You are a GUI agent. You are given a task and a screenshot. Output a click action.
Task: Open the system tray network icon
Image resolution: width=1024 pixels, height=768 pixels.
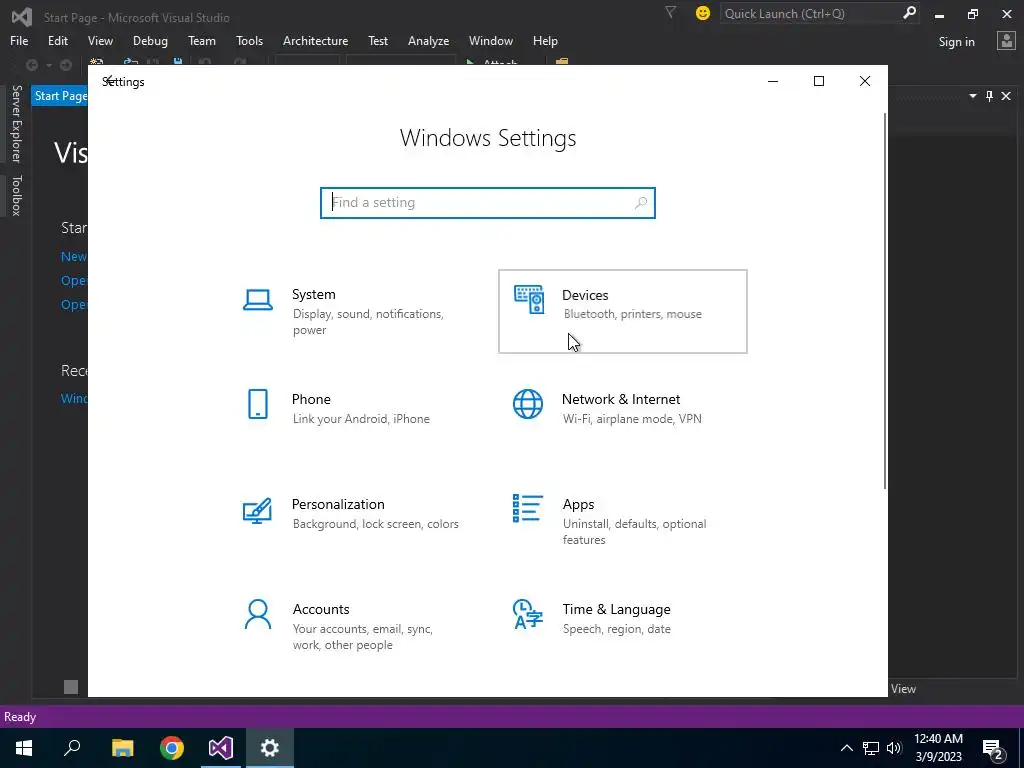coord(871,748)
